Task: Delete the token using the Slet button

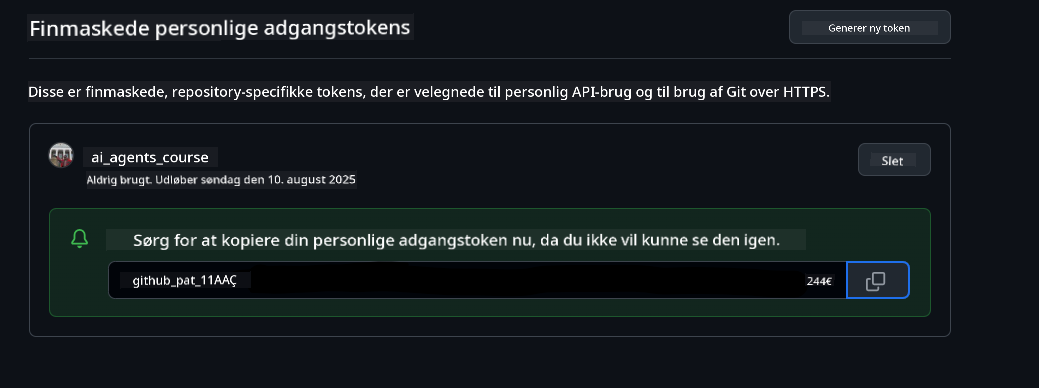Action: click(x=894, y=160)
